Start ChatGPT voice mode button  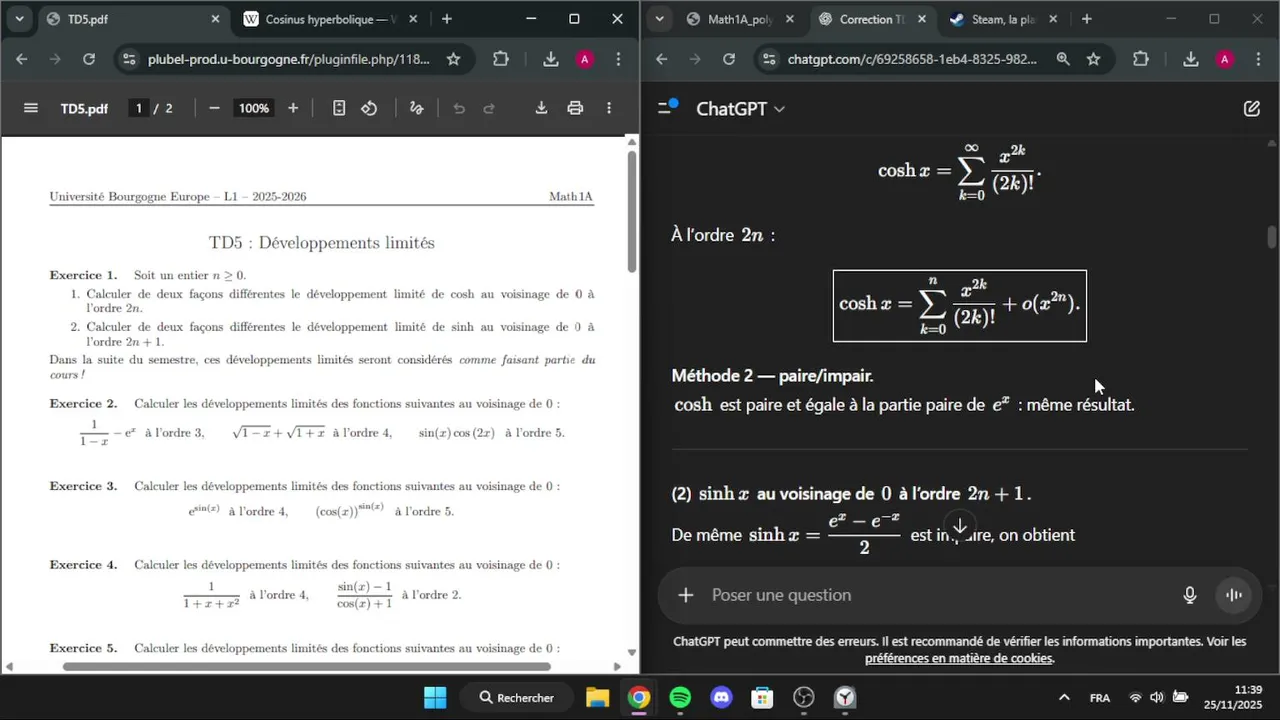click(1235, 595)
